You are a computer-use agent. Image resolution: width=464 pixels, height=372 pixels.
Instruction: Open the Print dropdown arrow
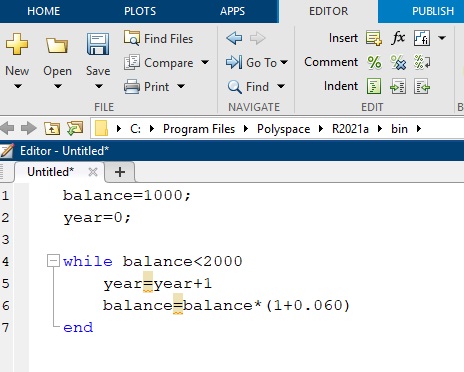(x=181, y=86)
